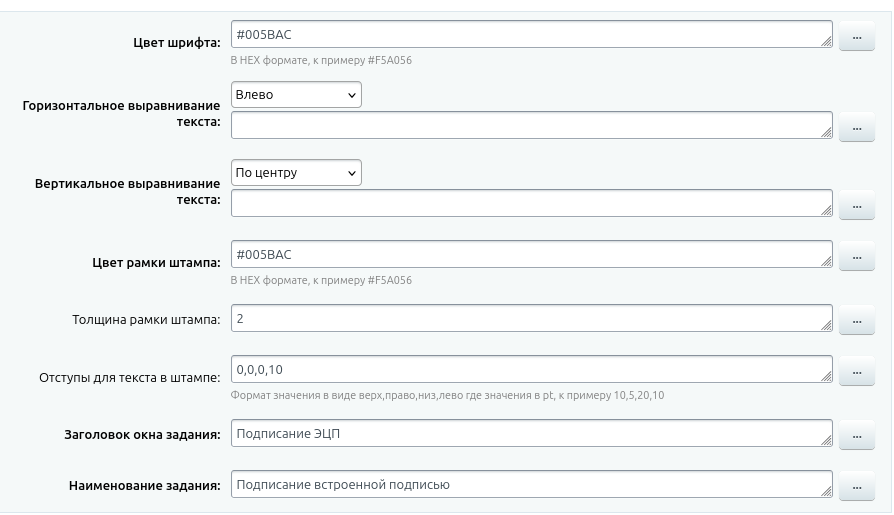894x515 pixels.
Task: Click ellipsis button beside 'Наименование задания'
Action: [856, 488]
